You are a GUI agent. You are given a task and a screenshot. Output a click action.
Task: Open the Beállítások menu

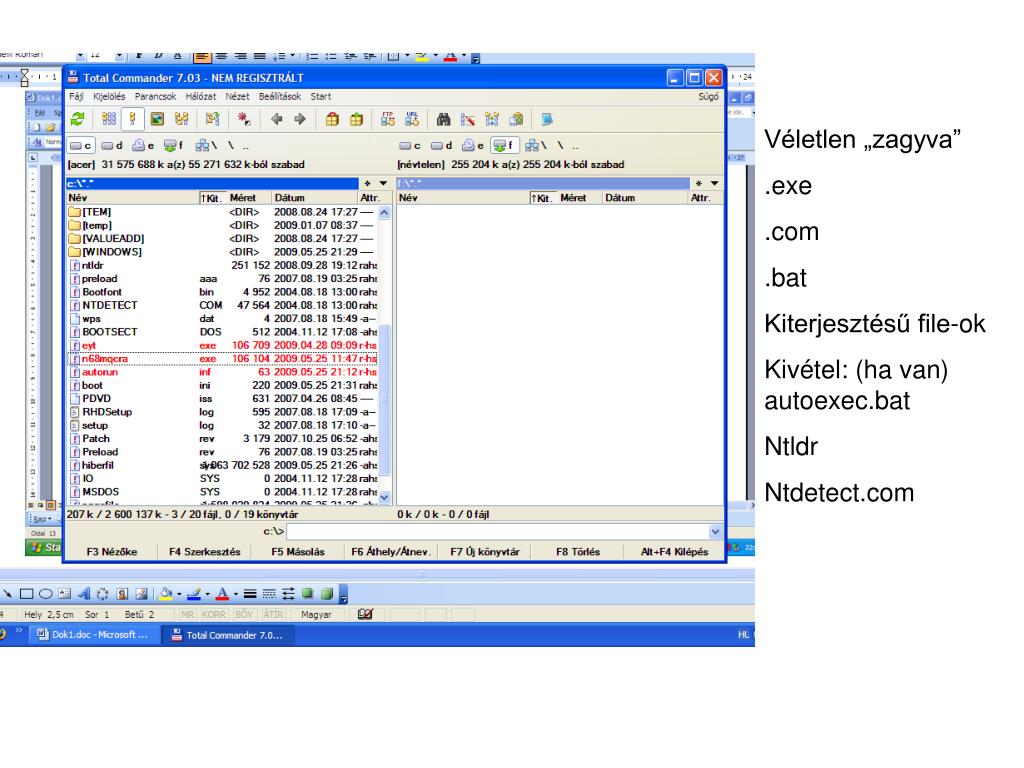280,96
